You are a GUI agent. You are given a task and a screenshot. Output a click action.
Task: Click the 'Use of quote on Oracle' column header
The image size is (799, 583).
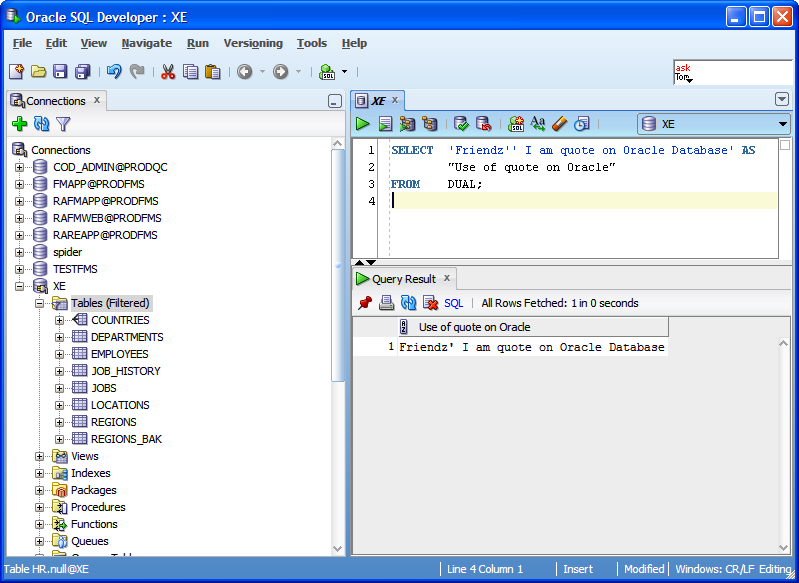(x=474, y=327)
